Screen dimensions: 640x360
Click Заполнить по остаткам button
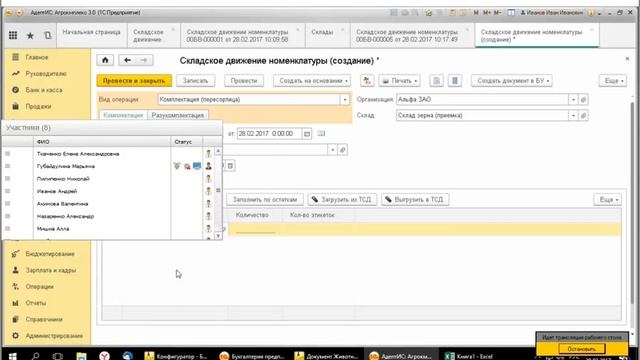pos(265,200)
